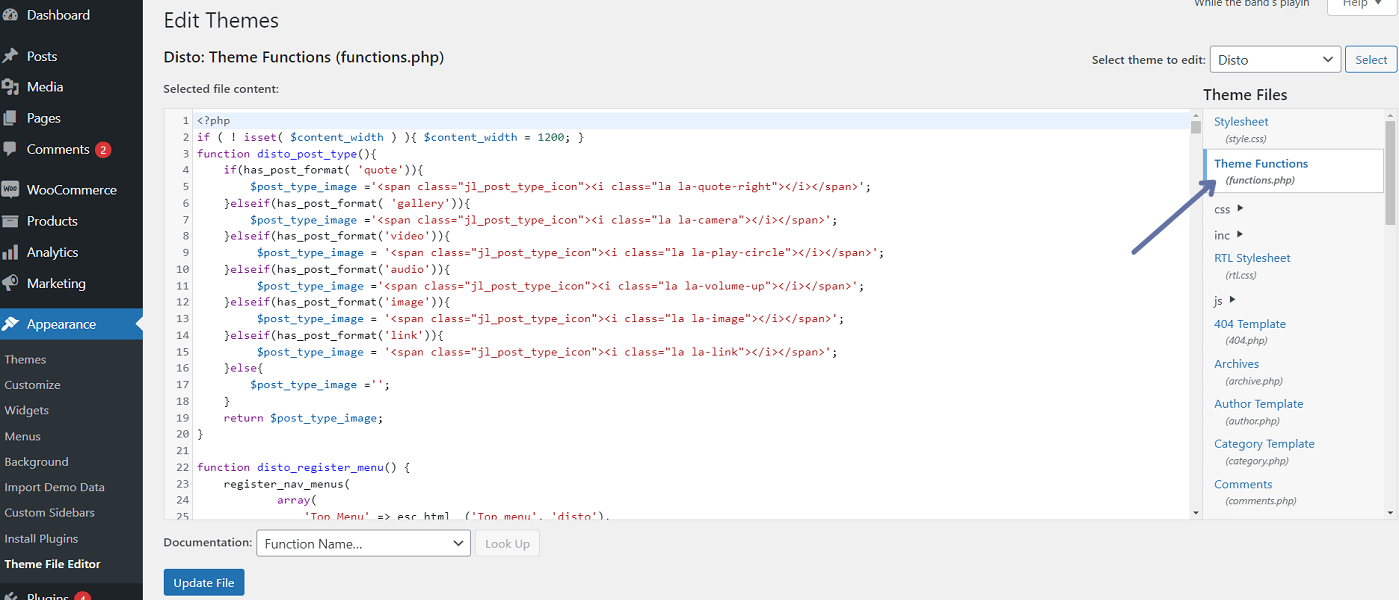The width and height of the screenshot is (1399, 600).
Task: Open Background submenu item
Action: [x=36, y=462]
